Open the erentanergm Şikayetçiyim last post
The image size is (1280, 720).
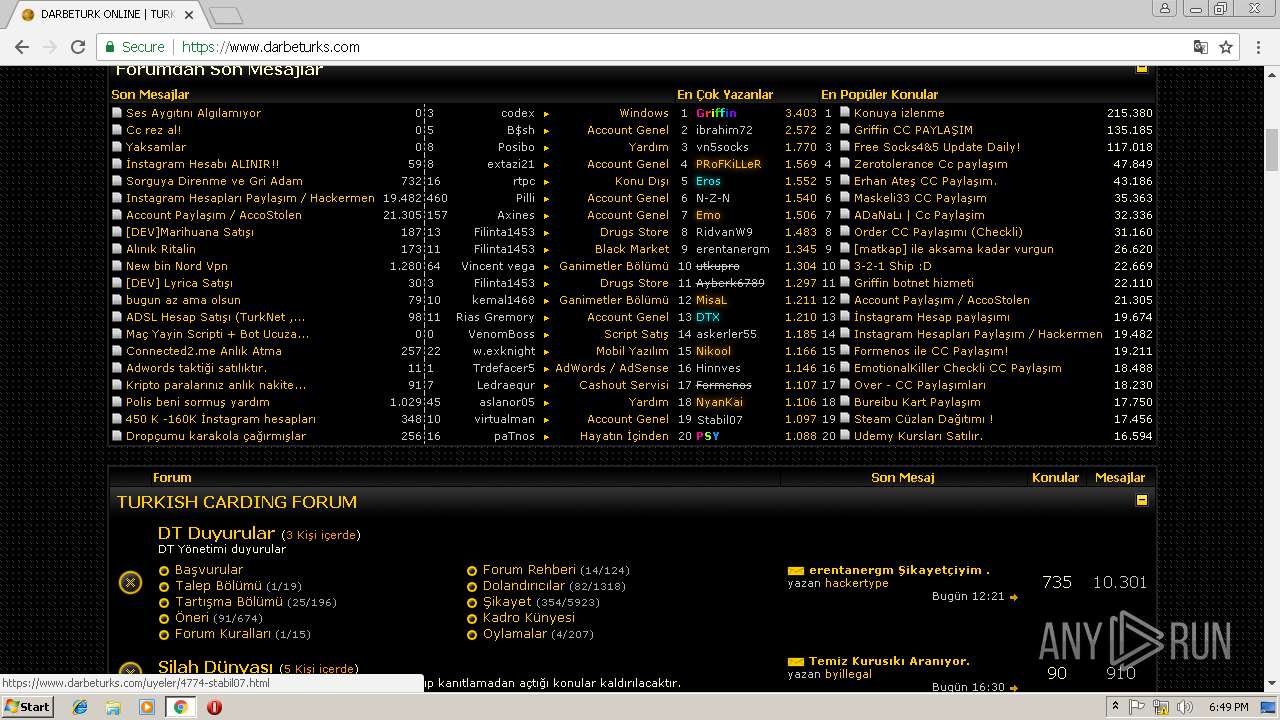pos(899,570)
